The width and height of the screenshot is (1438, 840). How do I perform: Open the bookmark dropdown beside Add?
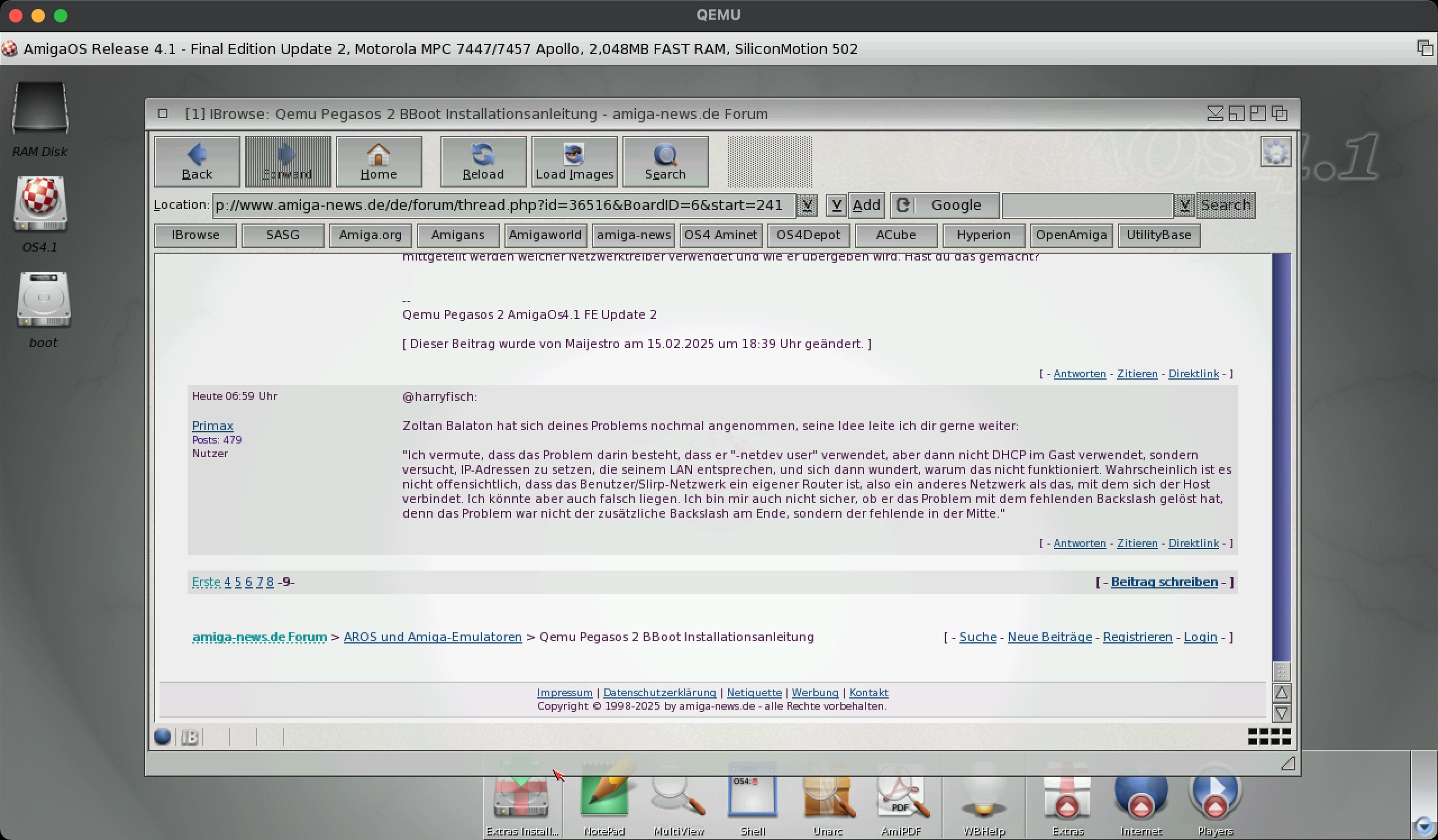pos(836,206)
